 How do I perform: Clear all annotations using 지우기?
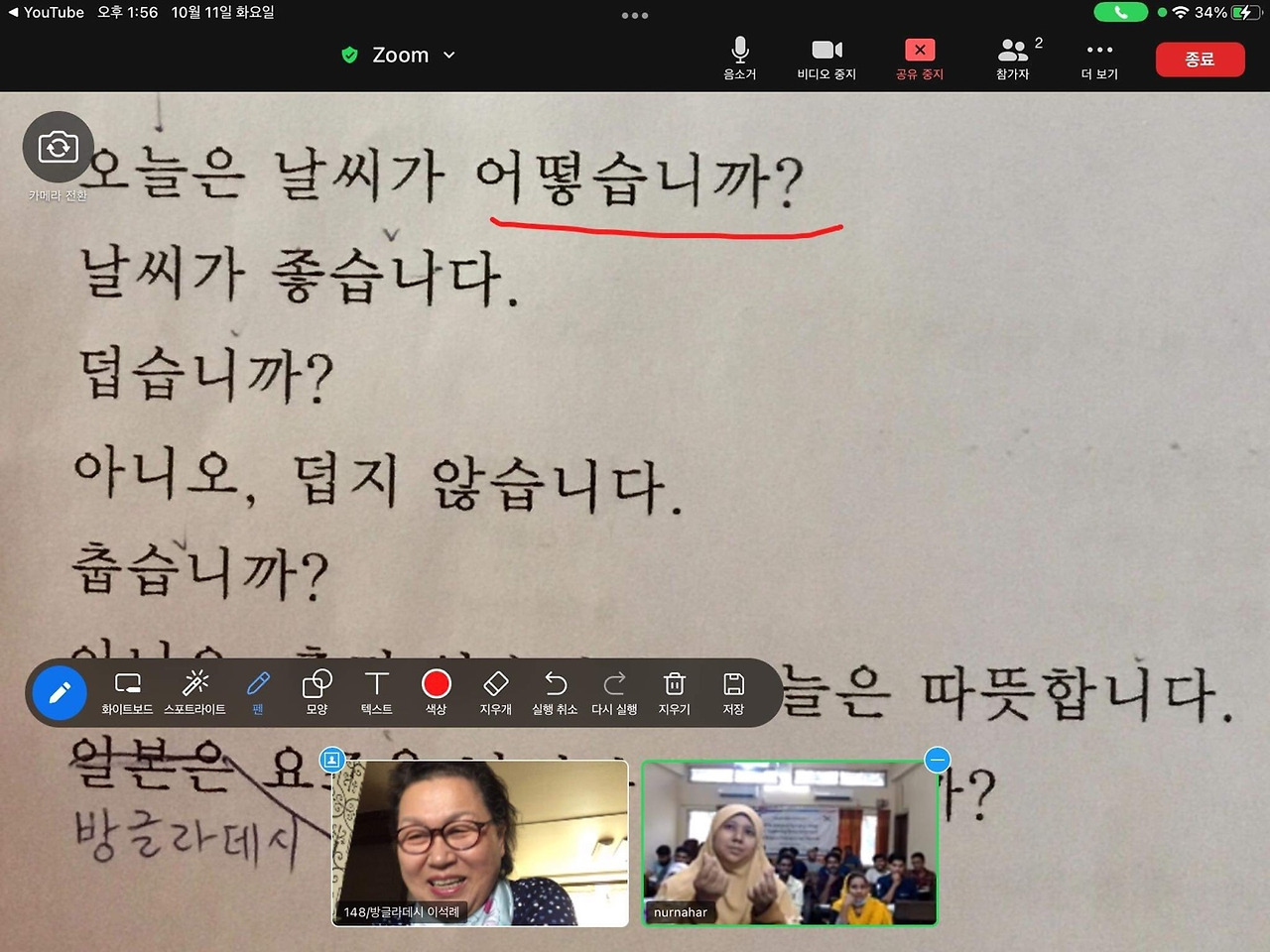point(674,691)
